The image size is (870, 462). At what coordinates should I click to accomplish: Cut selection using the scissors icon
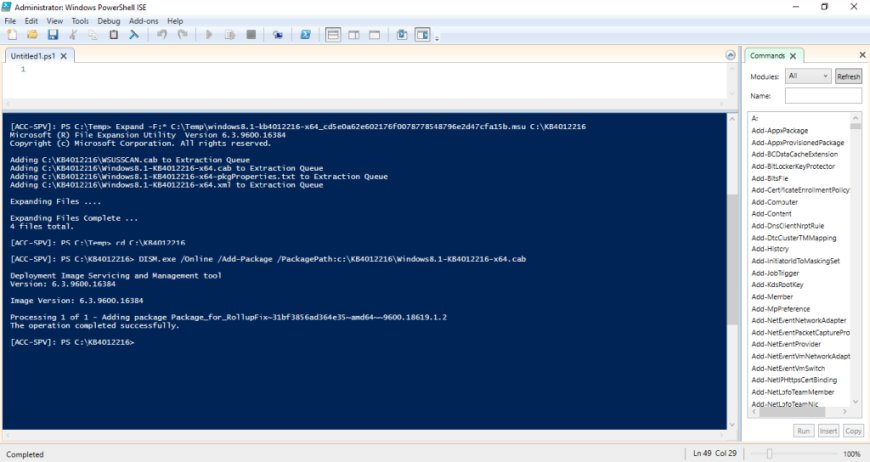coord(73,35)
